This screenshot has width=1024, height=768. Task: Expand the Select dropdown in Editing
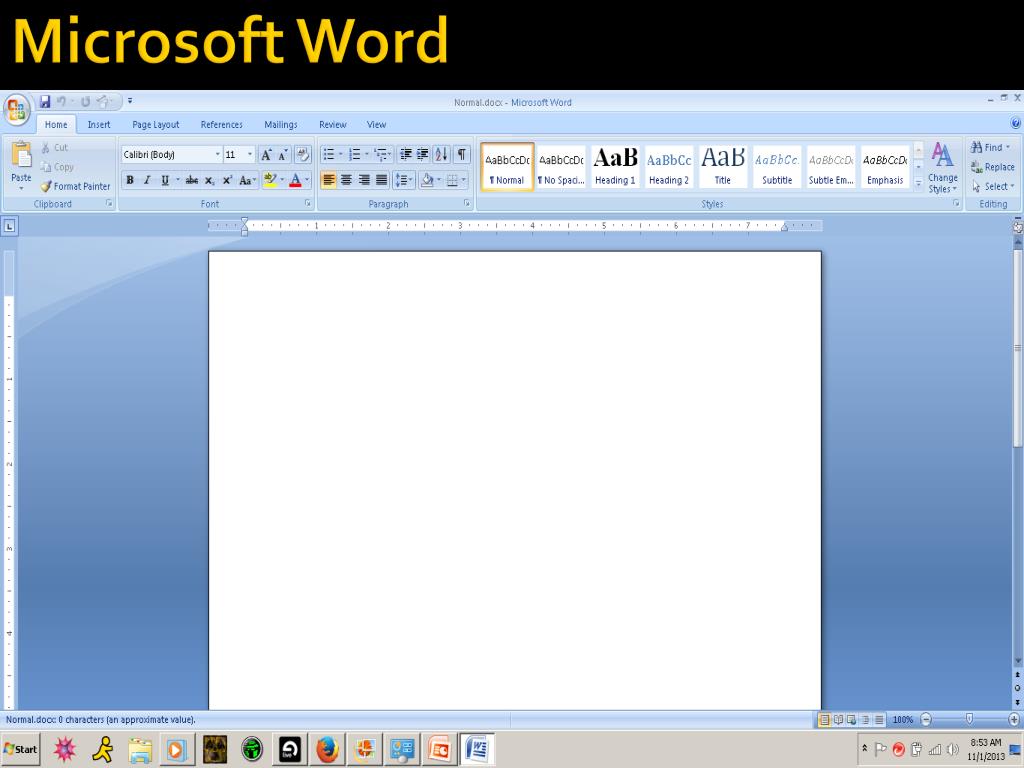coord(1012,187)
